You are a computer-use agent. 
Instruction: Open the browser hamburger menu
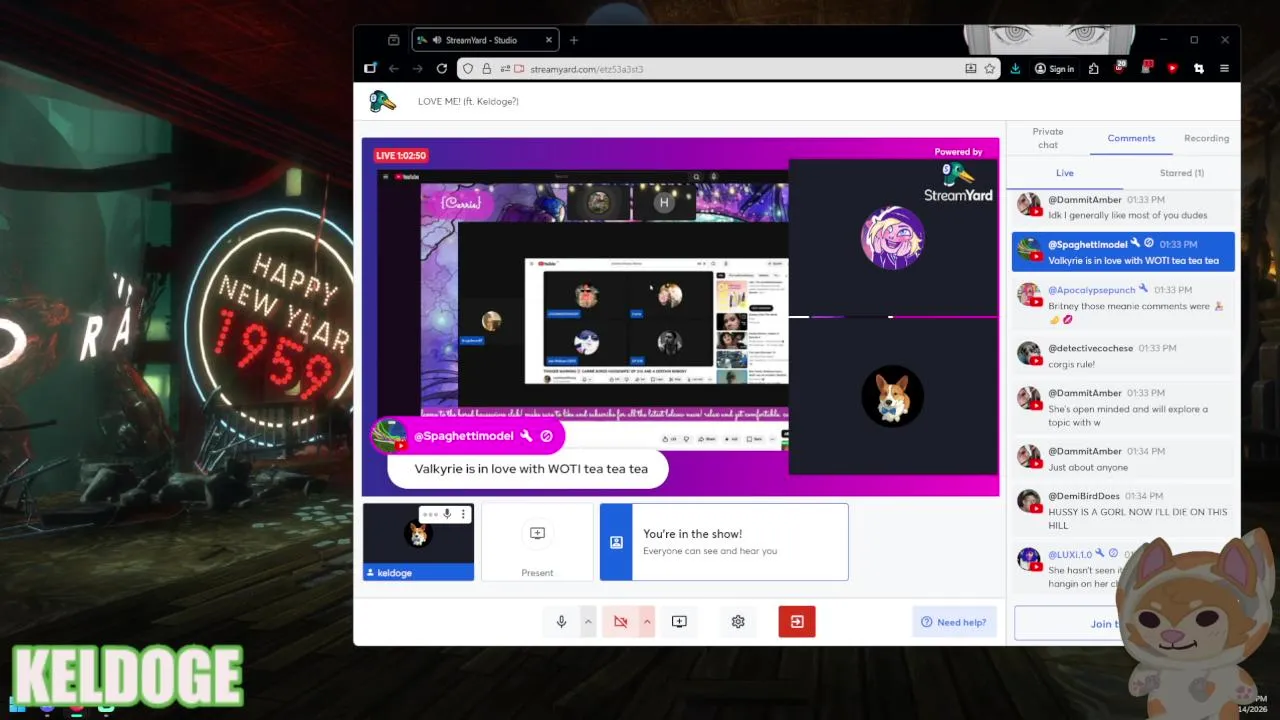pos(1224,69)
